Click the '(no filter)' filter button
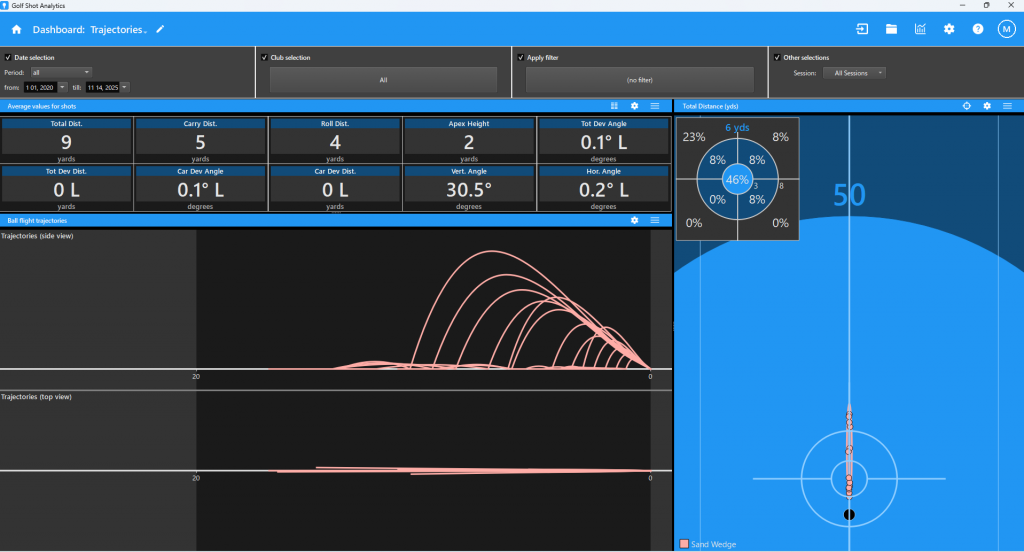The image size is (1024, 552). click(640, 80)
